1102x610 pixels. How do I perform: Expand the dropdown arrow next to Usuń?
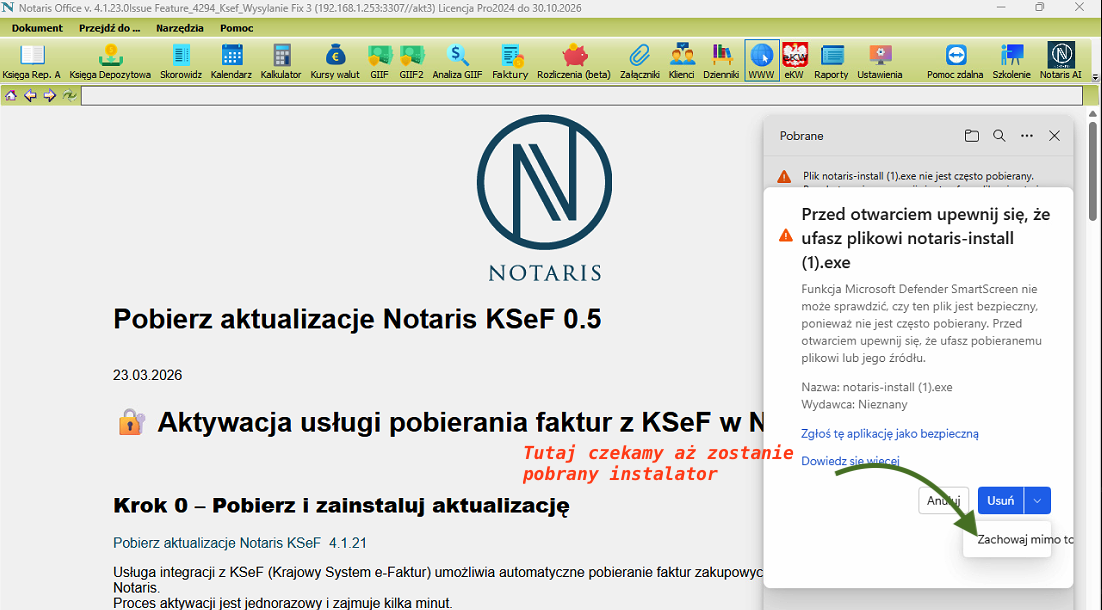pos(1038,501)
